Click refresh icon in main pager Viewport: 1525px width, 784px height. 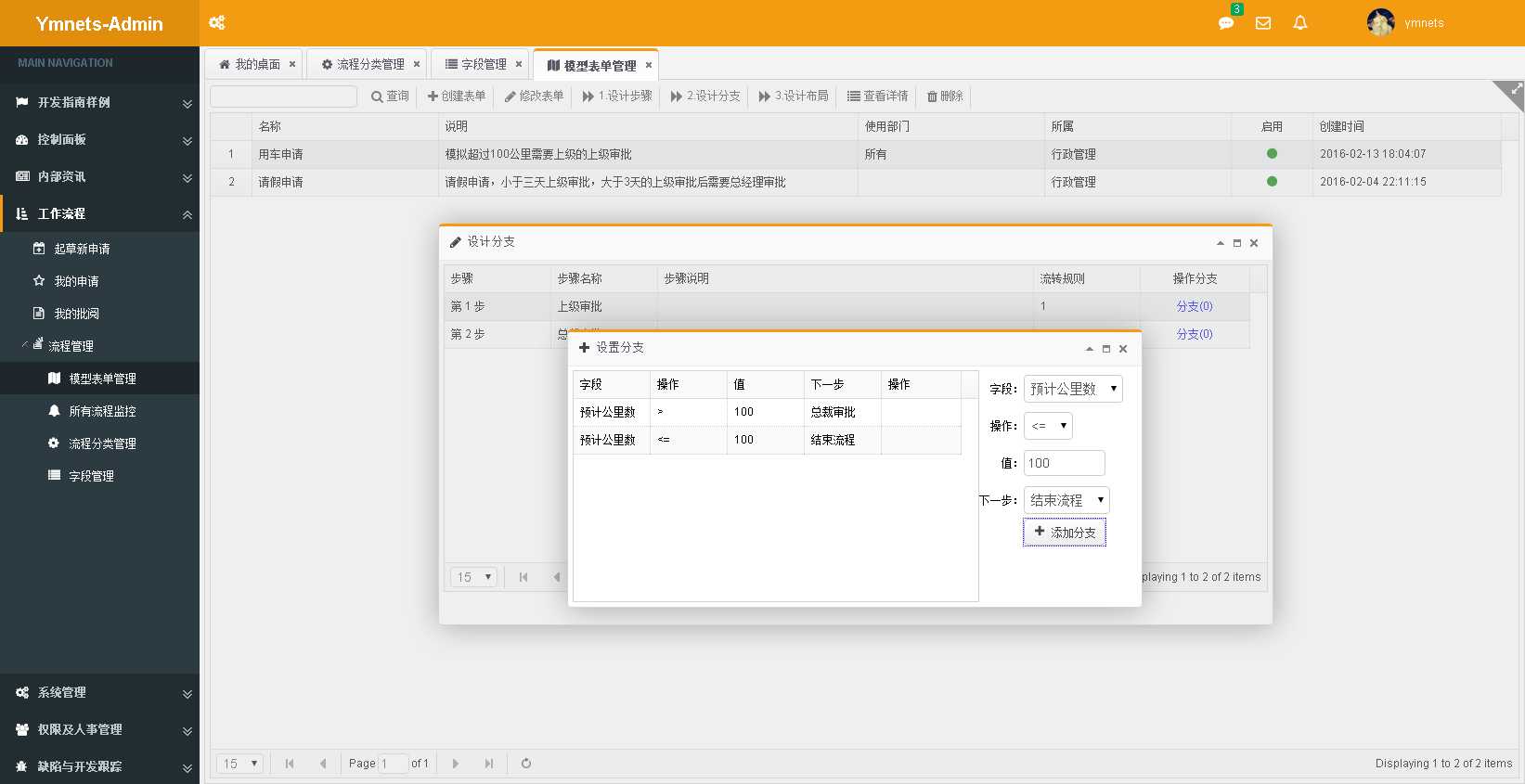click(x=526, y=764)
